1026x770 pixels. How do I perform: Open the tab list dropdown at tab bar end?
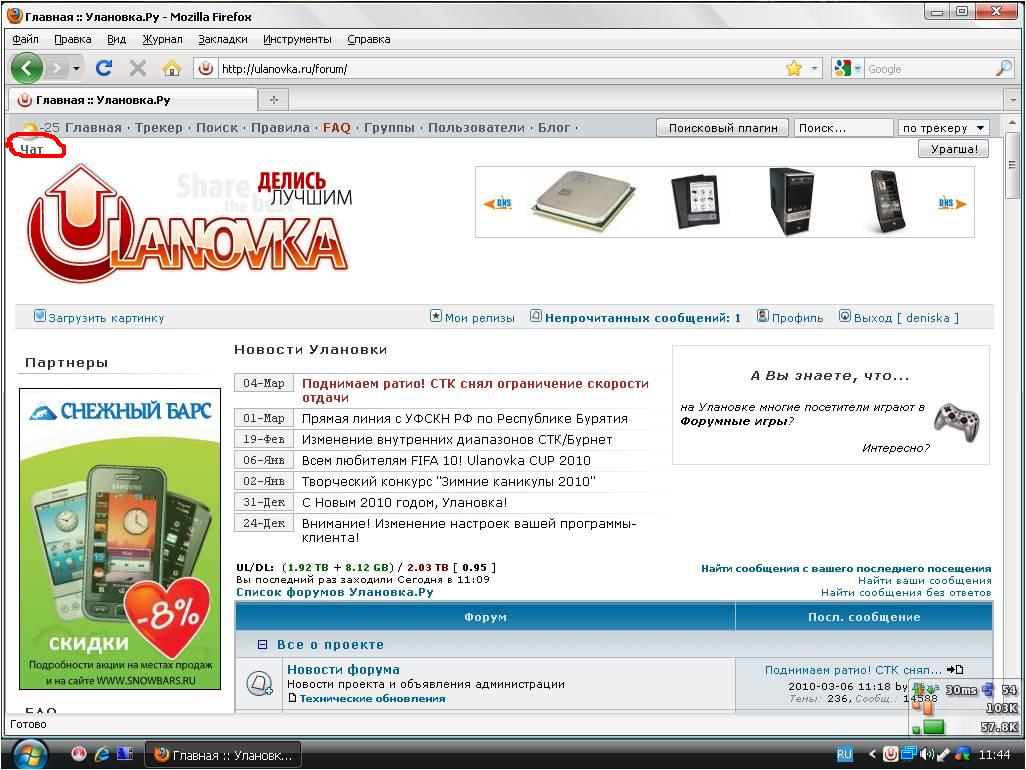tap(1013, 100)
